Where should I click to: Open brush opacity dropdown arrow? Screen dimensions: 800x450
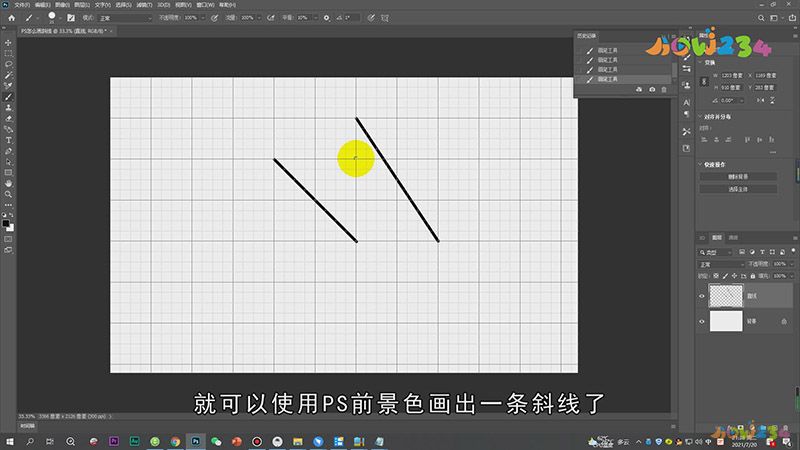203,18
